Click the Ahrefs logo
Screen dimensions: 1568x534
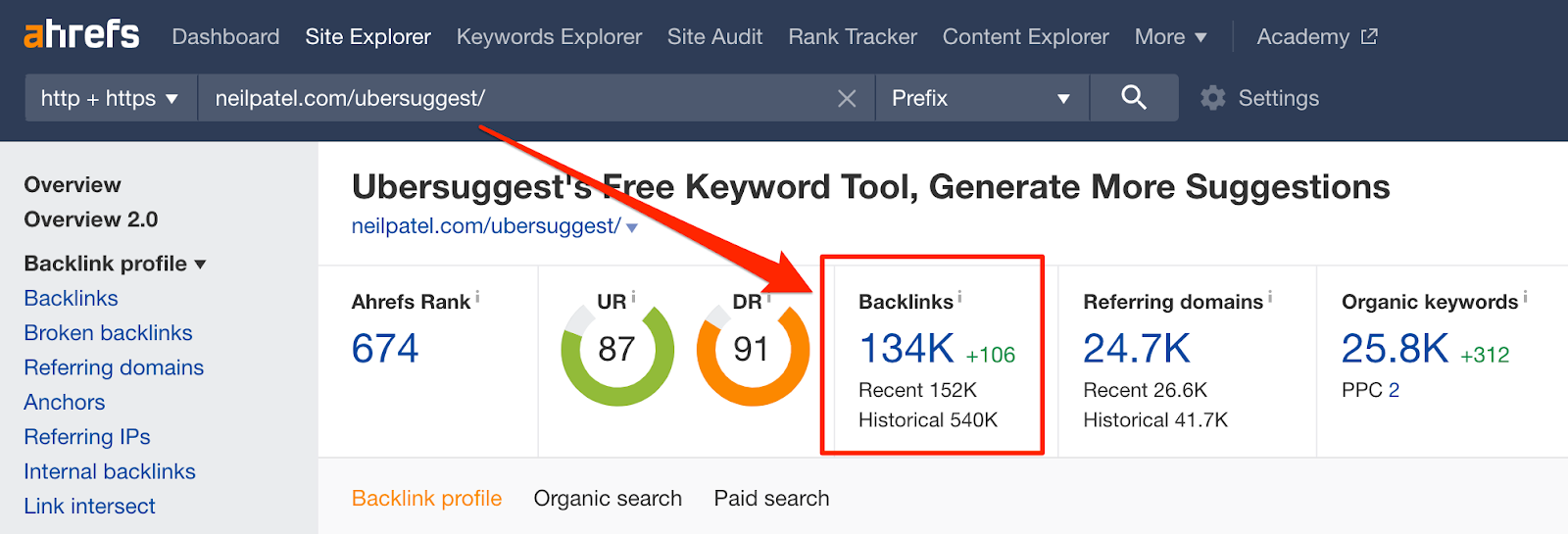click(81, 35)
